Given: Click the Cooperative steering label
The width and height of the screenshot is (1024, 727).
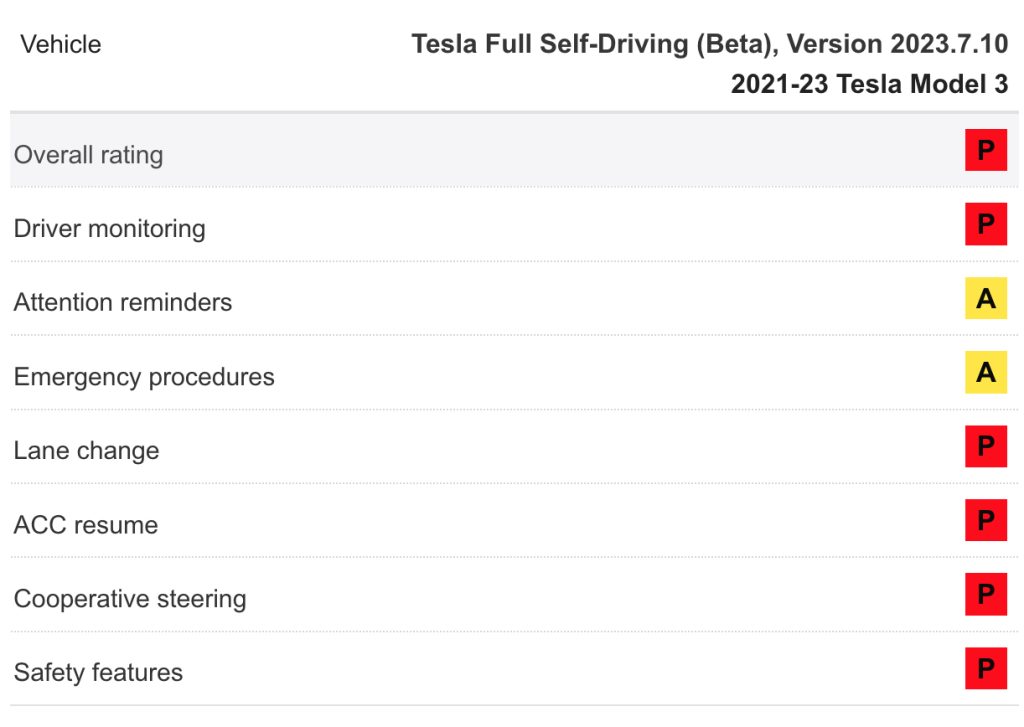Looking at the screenshot, I should [x=130, y=599].
